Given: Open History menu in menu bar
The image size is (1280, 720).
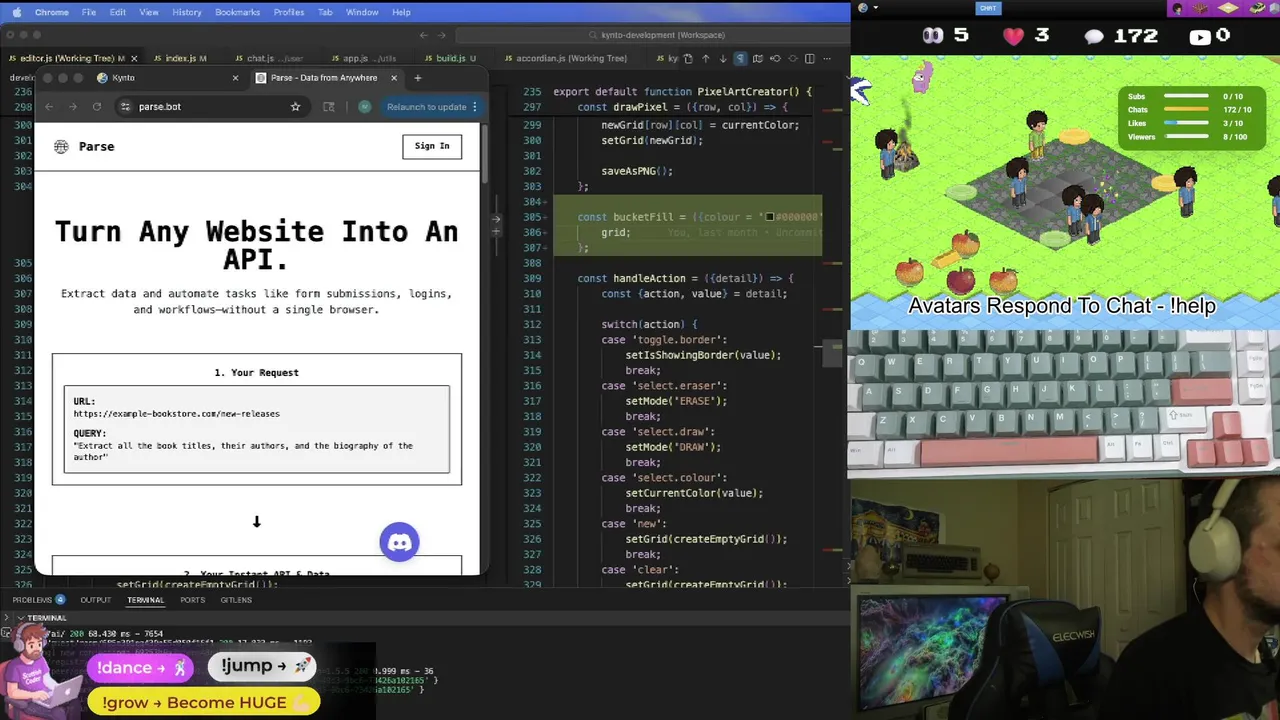Looking at the screenshot, I should point(187,12).
